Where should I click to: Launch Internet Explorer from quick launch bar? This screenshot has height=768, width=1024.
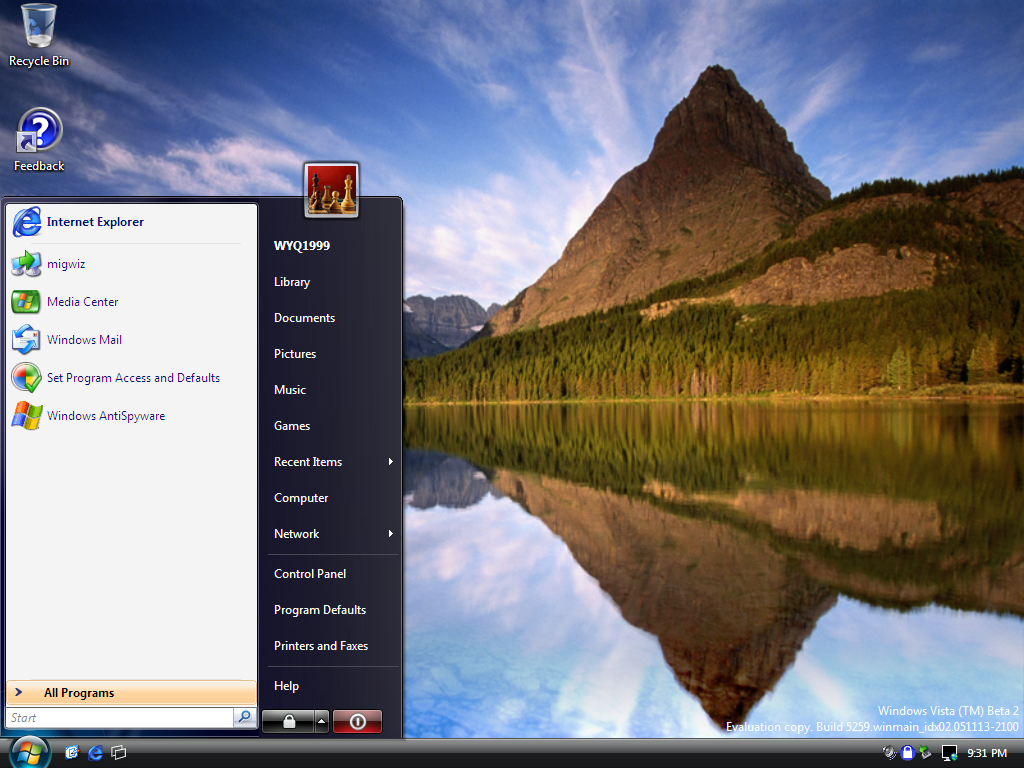tap(95, 753)
